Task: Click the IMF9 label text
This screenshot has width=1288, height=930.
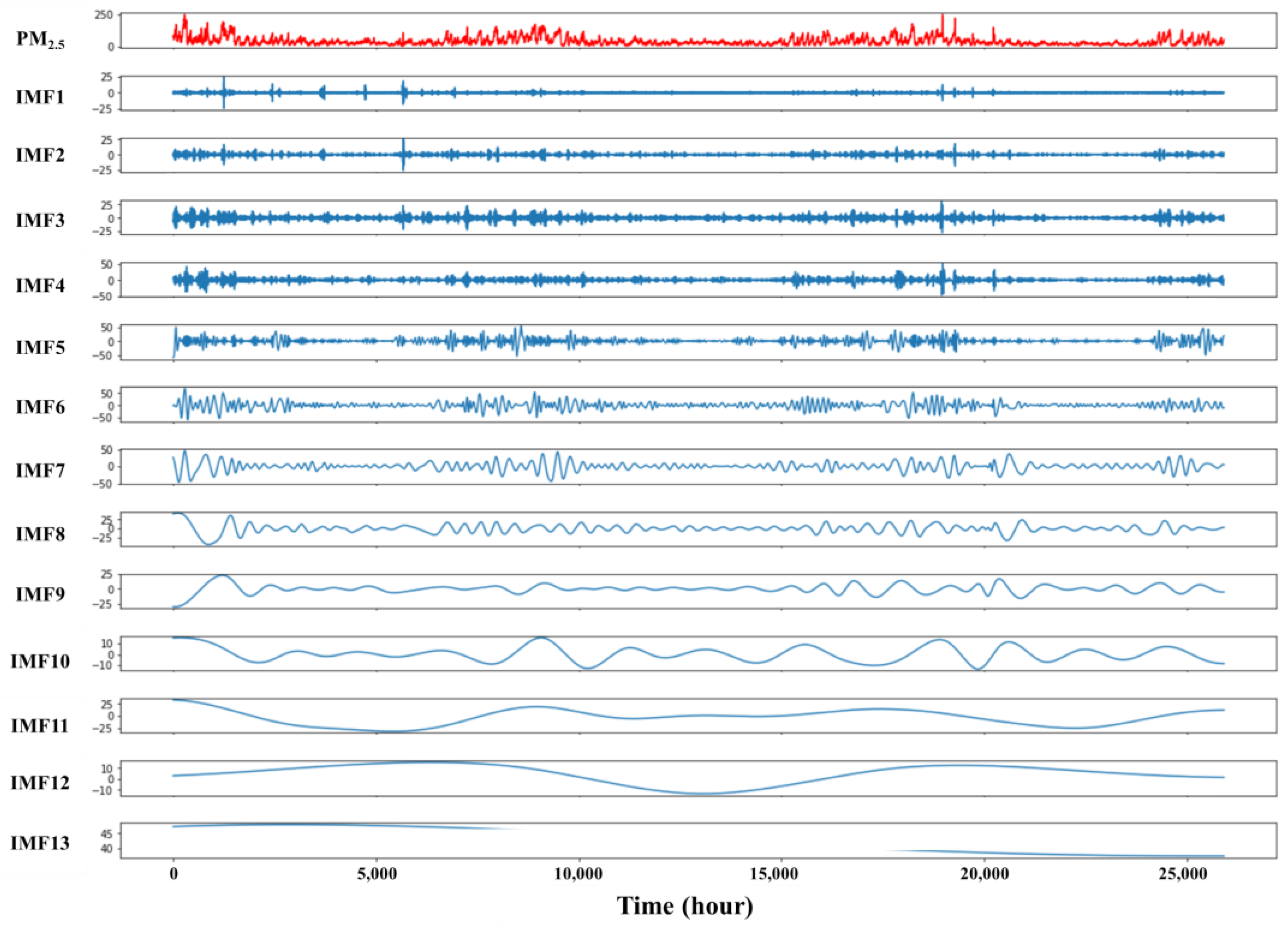Action: (40, 594)
